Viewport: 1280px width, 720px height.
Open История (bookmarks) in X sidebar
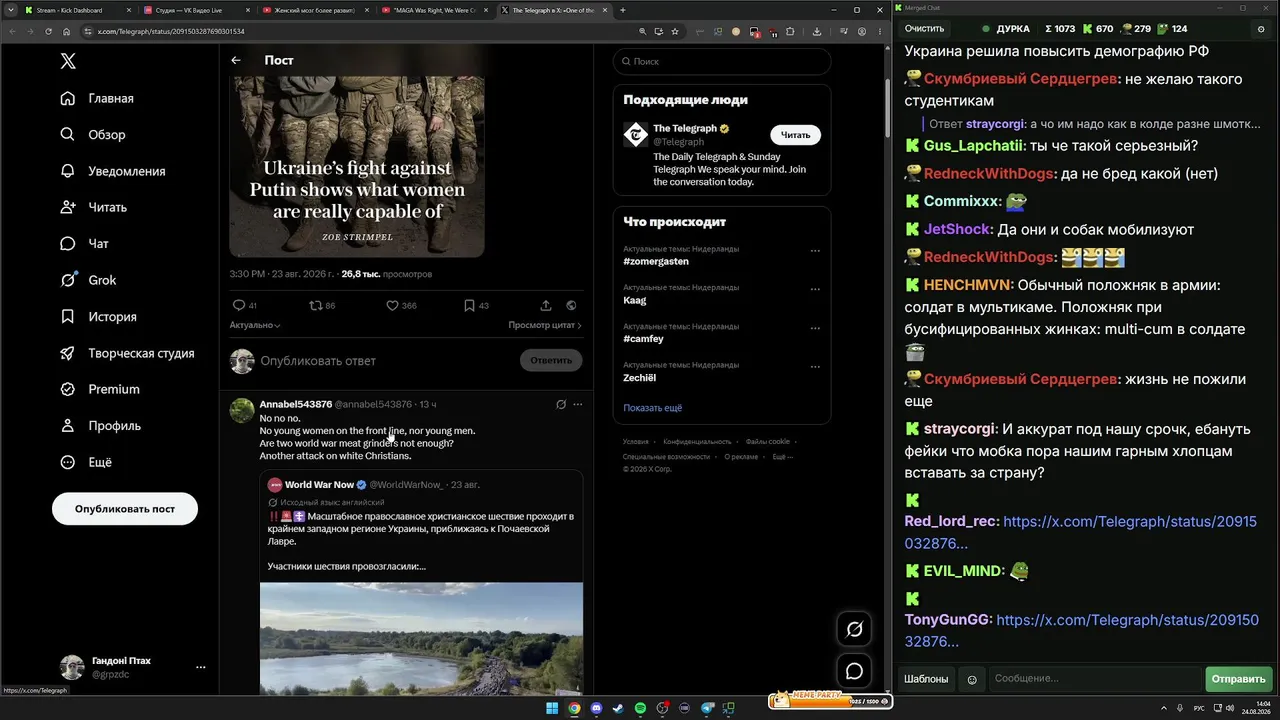99,317
